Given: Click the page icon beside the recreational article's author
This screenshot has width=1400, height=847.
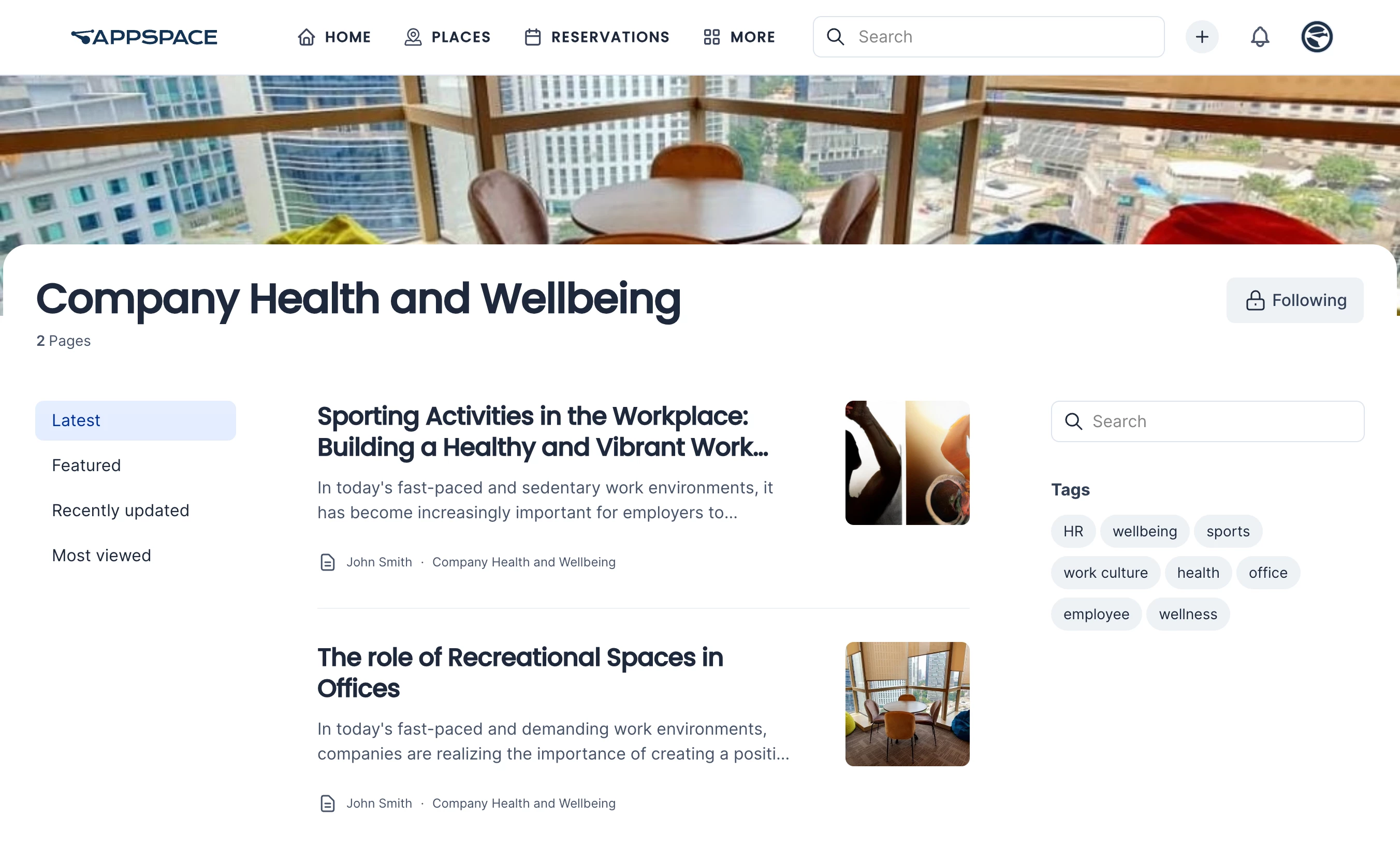Looking at the screenshot, I should pos(328,804).
